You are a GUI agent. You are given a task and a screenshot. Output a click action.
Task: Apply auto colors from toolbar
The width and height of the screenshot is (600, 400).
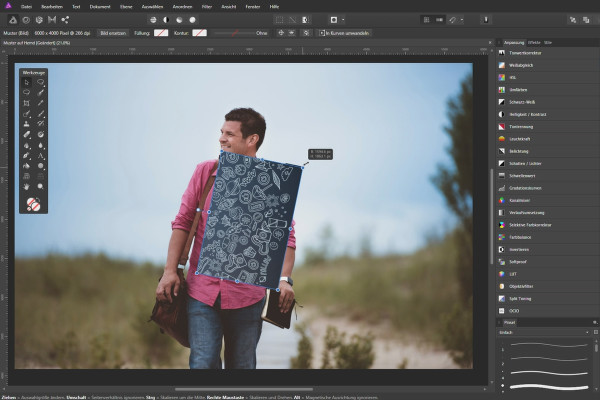coord(179,20)
